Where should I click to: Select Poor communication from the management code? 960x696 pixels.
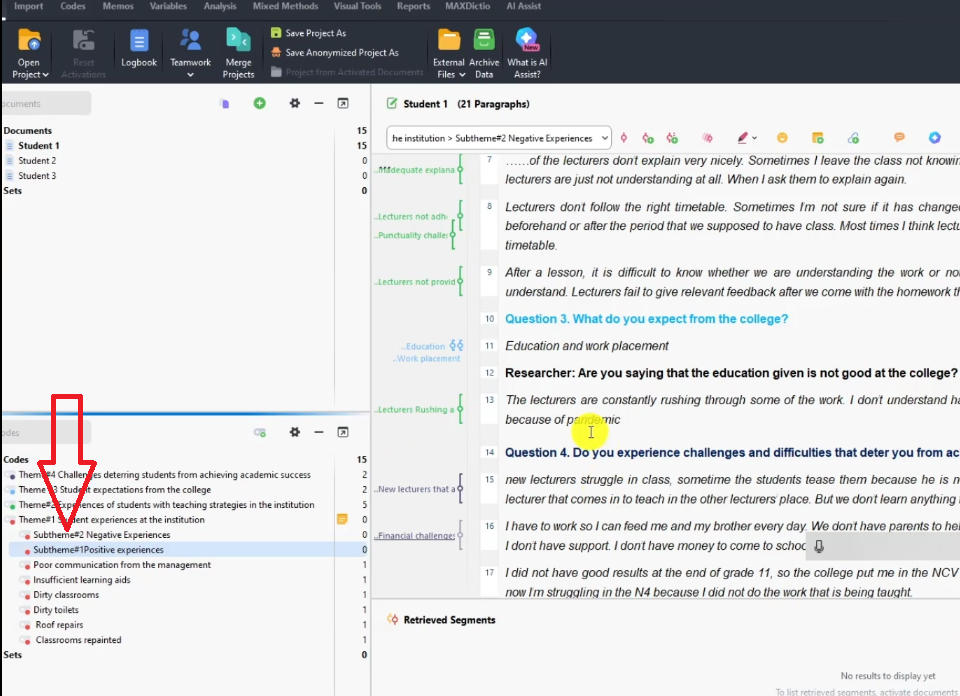pyautogui.click(x=122, y=564)
